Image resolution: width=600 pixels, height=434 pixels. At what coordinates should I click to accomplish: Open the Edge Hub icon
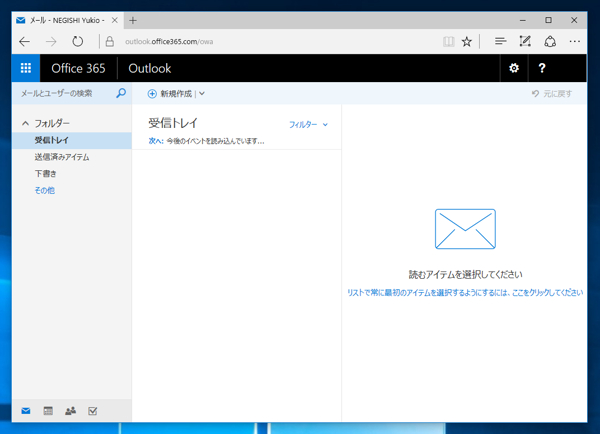click(500, 41)
